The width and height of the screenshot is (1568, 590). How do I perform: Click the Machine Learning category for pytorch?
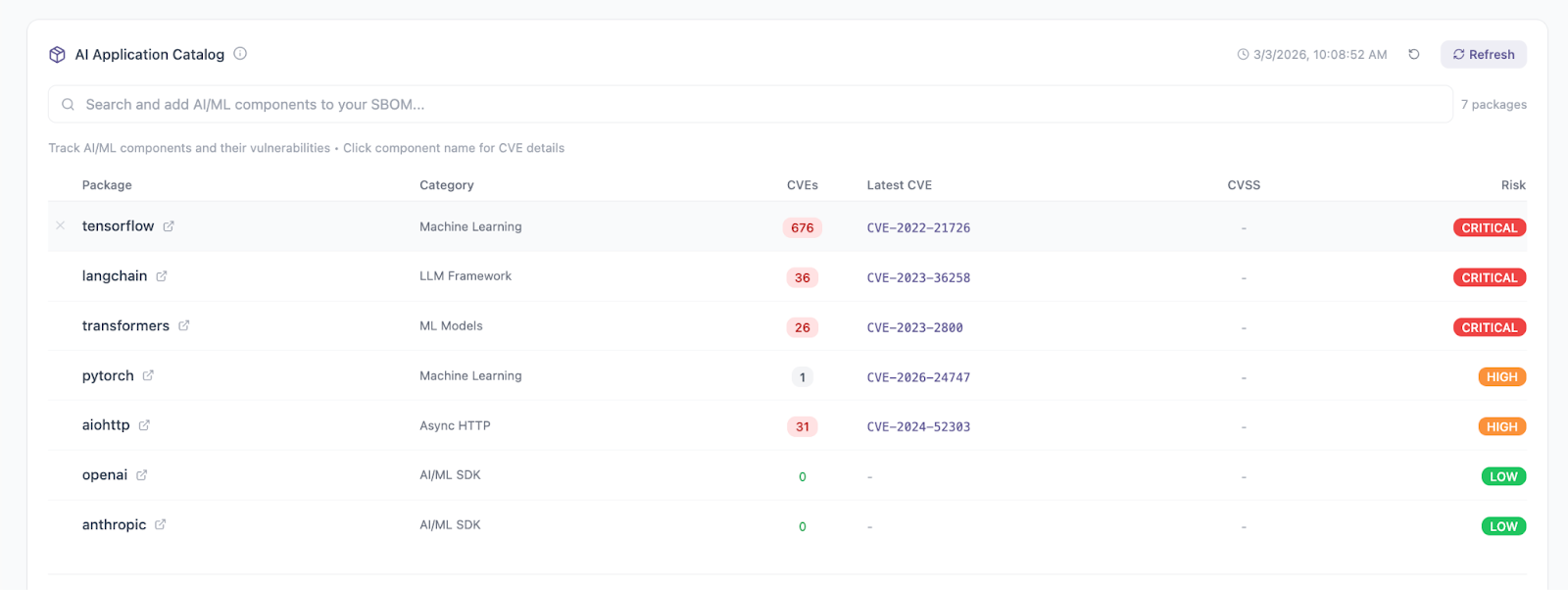click(x=470, y=376)
